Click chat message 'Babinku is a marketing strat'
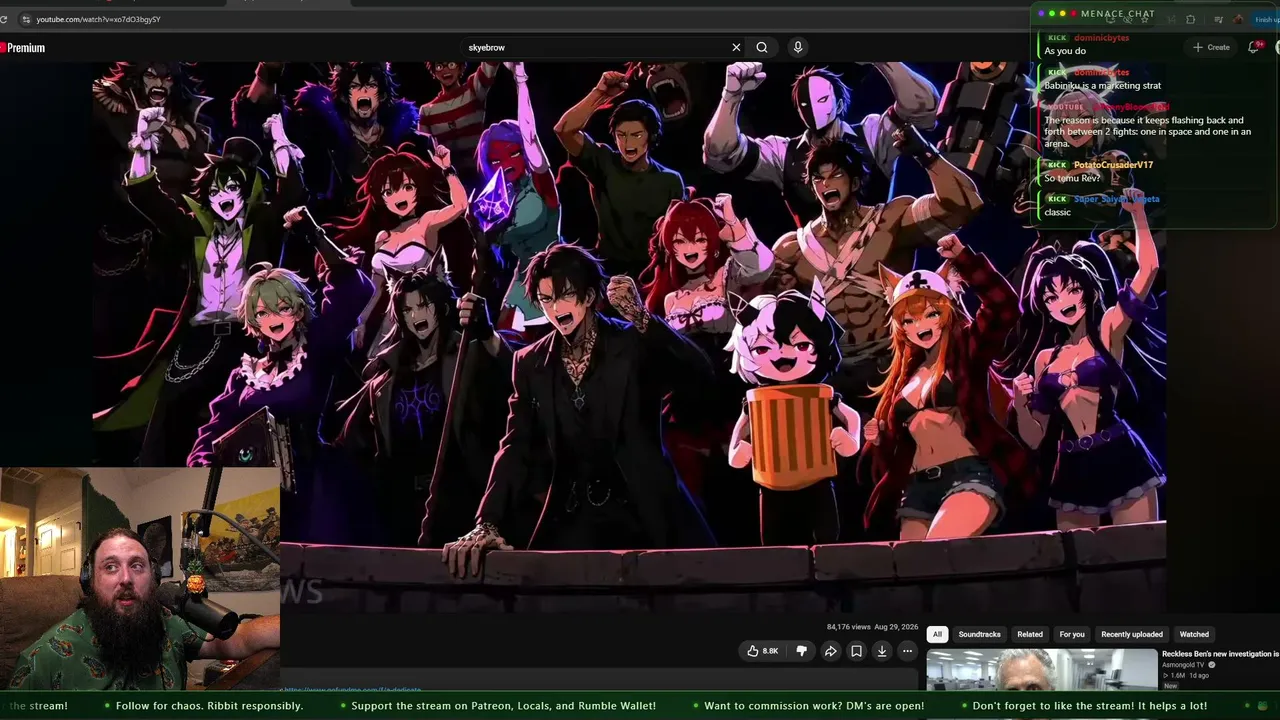The image size is (1280, 720). 1103,86
